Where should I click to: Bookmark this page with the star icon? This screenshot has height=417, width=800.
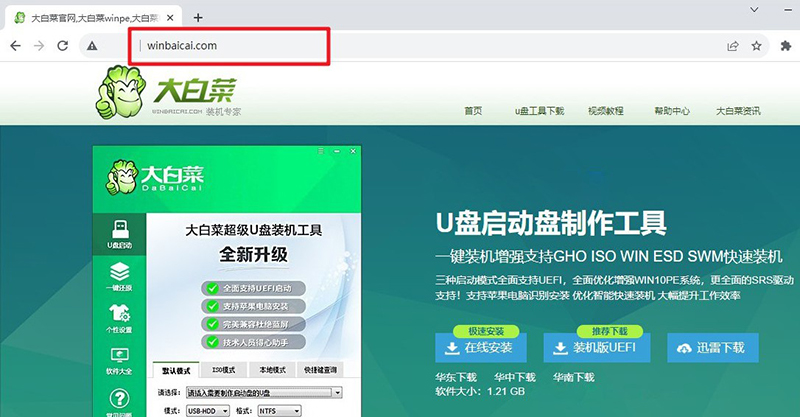click(x=757, y=46)
